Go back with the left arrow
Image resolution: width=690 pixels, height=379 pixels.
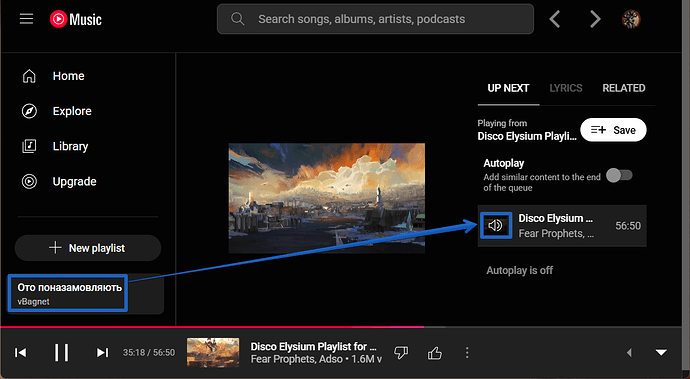click(x=555, y=19)
